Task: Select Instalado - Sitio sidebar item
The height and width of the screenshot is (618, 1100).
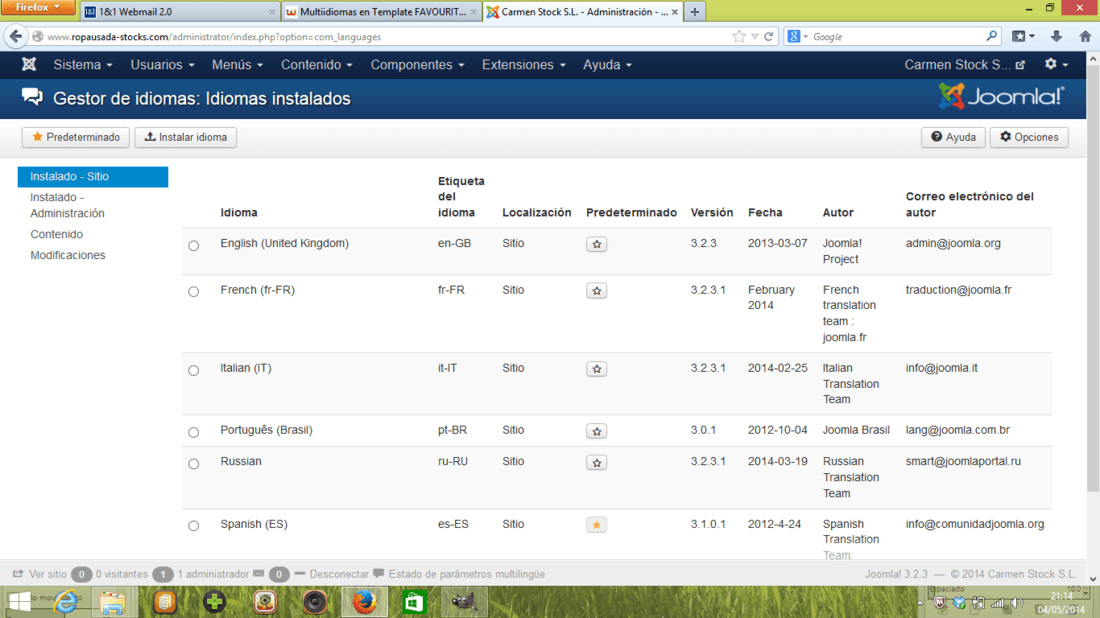Action: point(93,177)
